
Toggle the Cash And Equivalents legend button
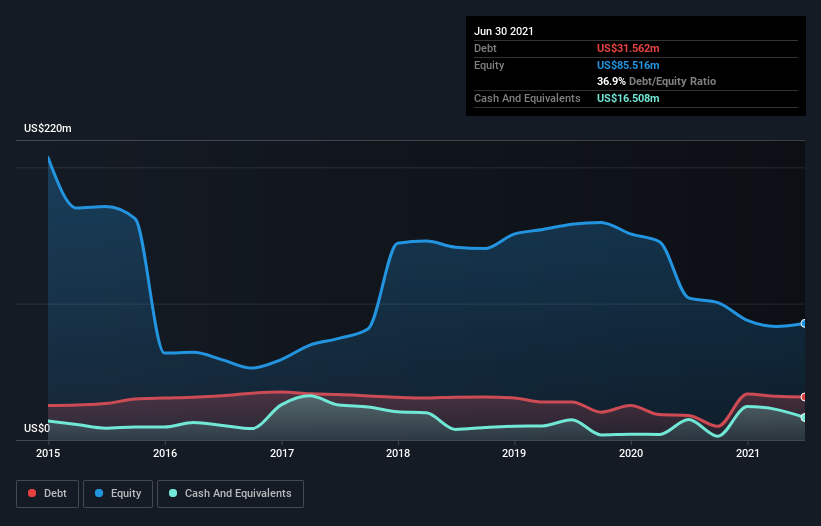[x=230, y=494]
